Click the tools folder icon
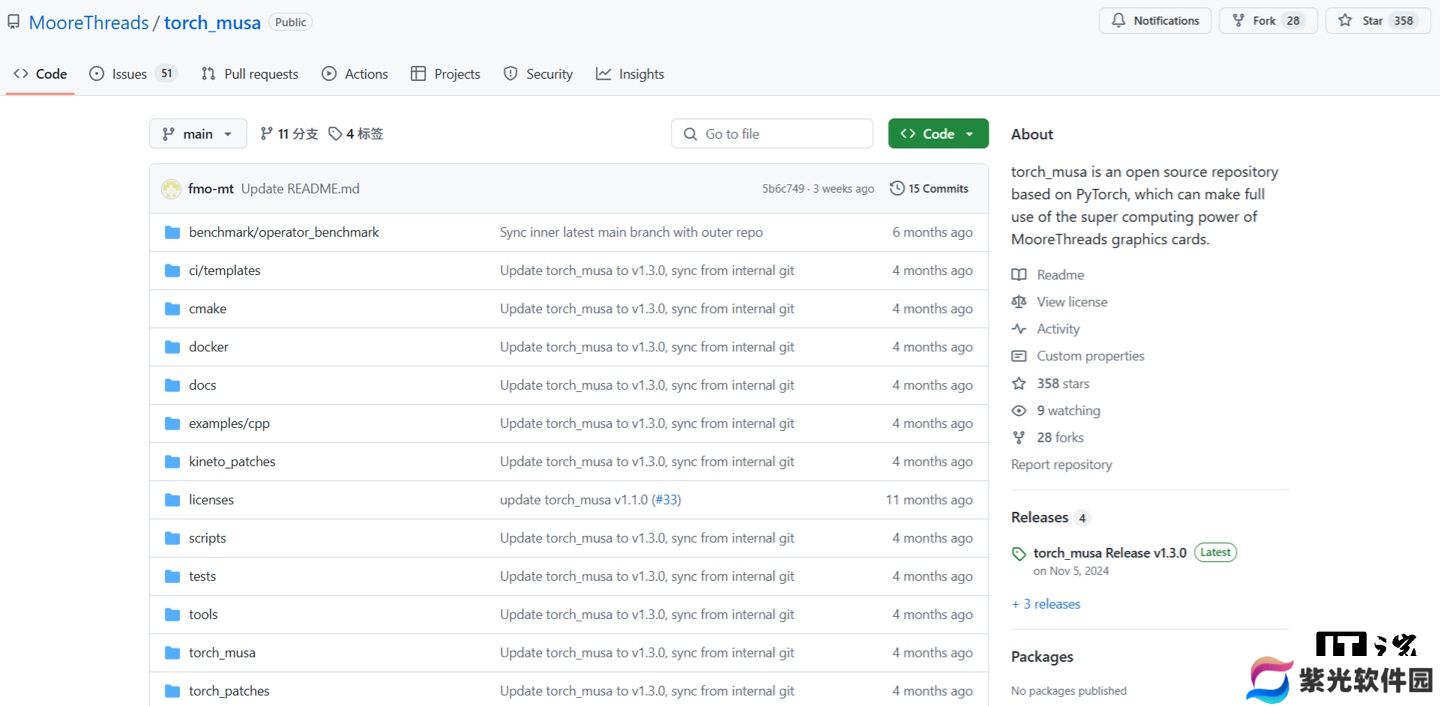Image resolution: width=1440 pixels, height=706 pixels. (x=172, y=614)
